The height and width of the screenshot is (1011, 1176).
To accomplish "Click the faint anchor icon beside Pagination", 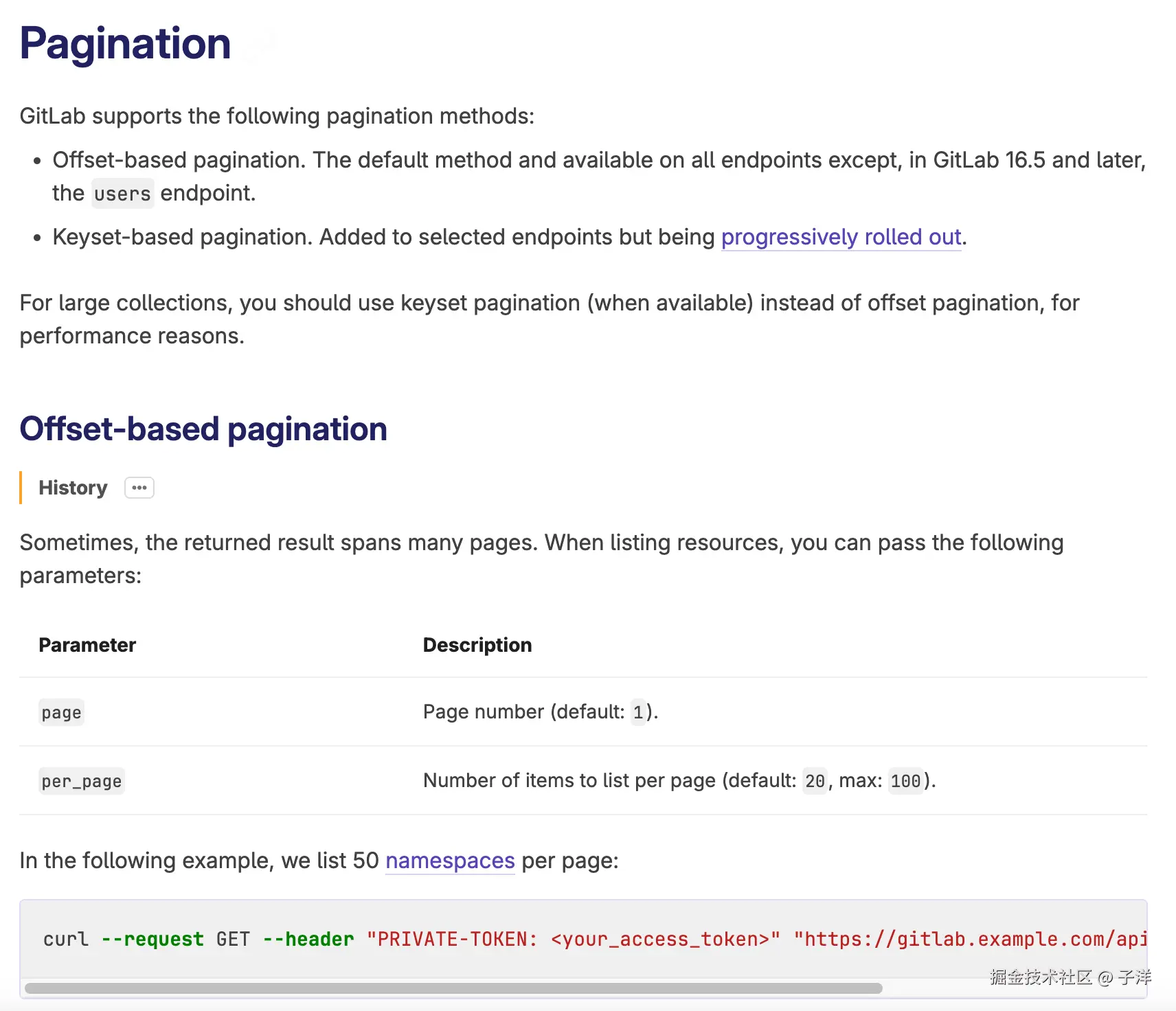I will click(261, 45).
